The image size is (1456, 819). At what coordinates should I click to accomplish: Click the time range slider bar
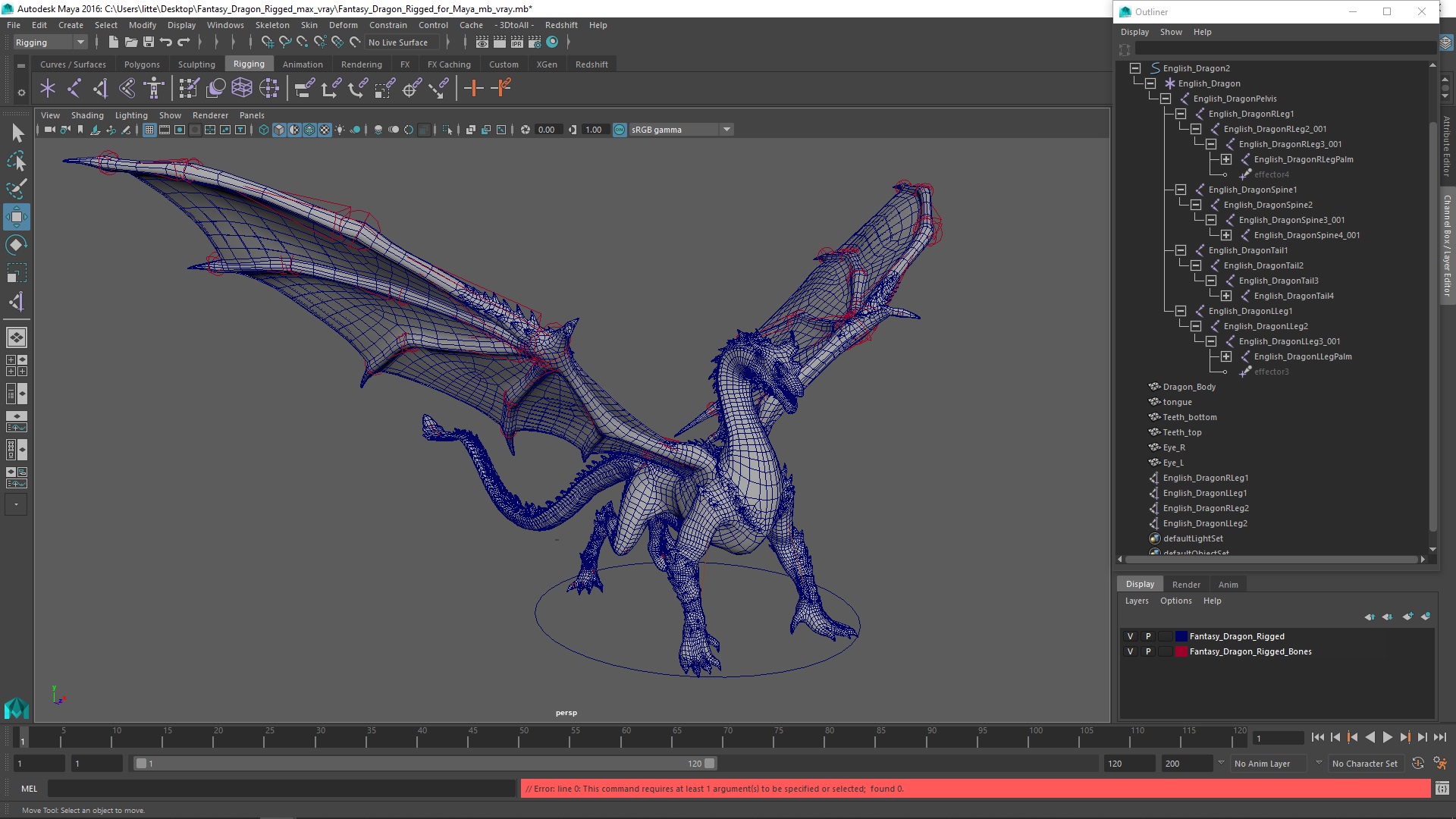[x=425, y=764]
